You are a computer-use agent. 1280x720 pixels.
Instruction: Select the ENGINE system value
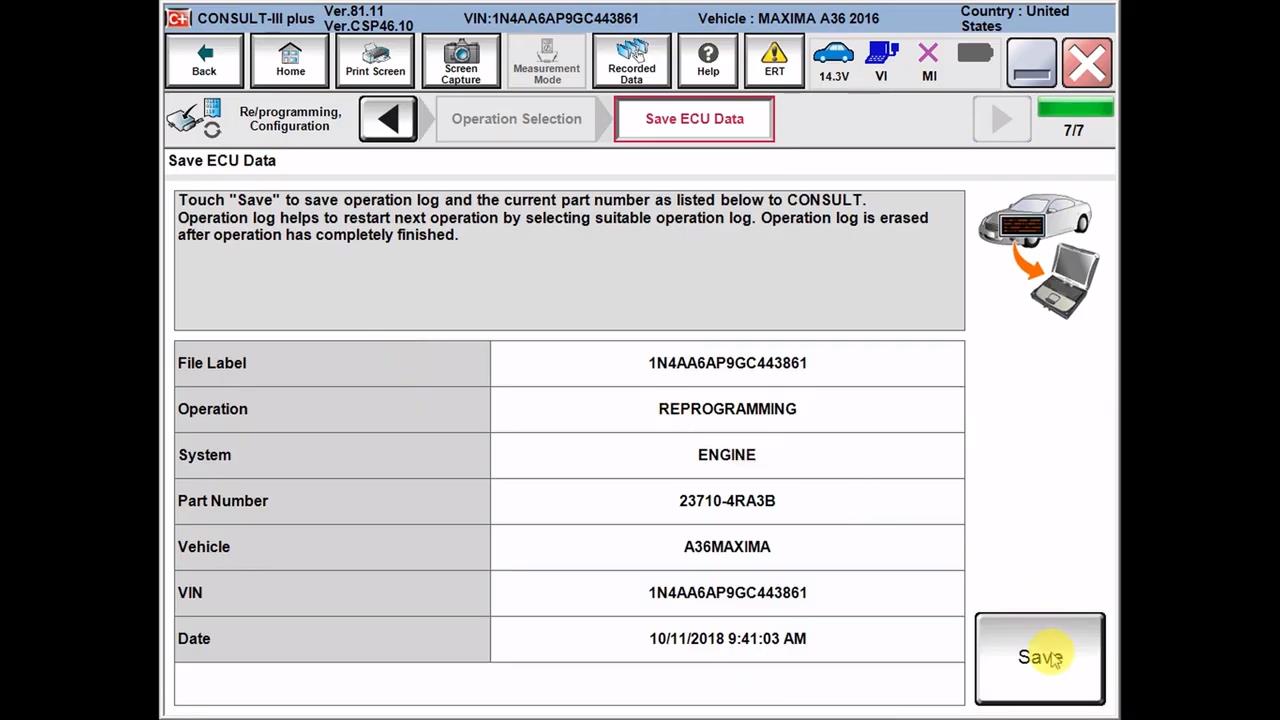pos(727,455)
